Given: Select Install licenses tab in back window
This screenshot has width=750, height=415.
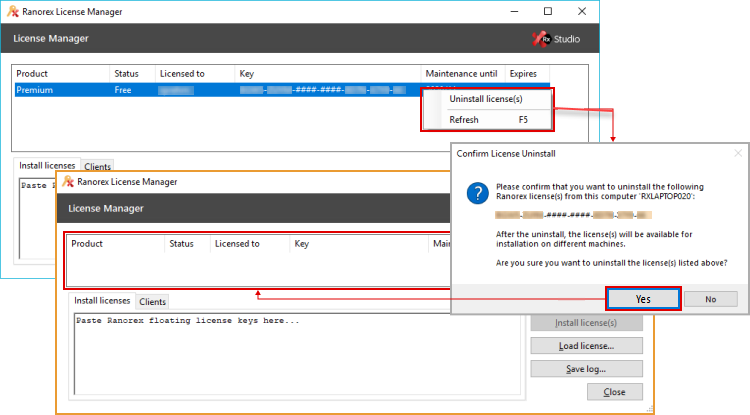Looking at the screenshot, I should pyautogui.click(x=47, y=165).
